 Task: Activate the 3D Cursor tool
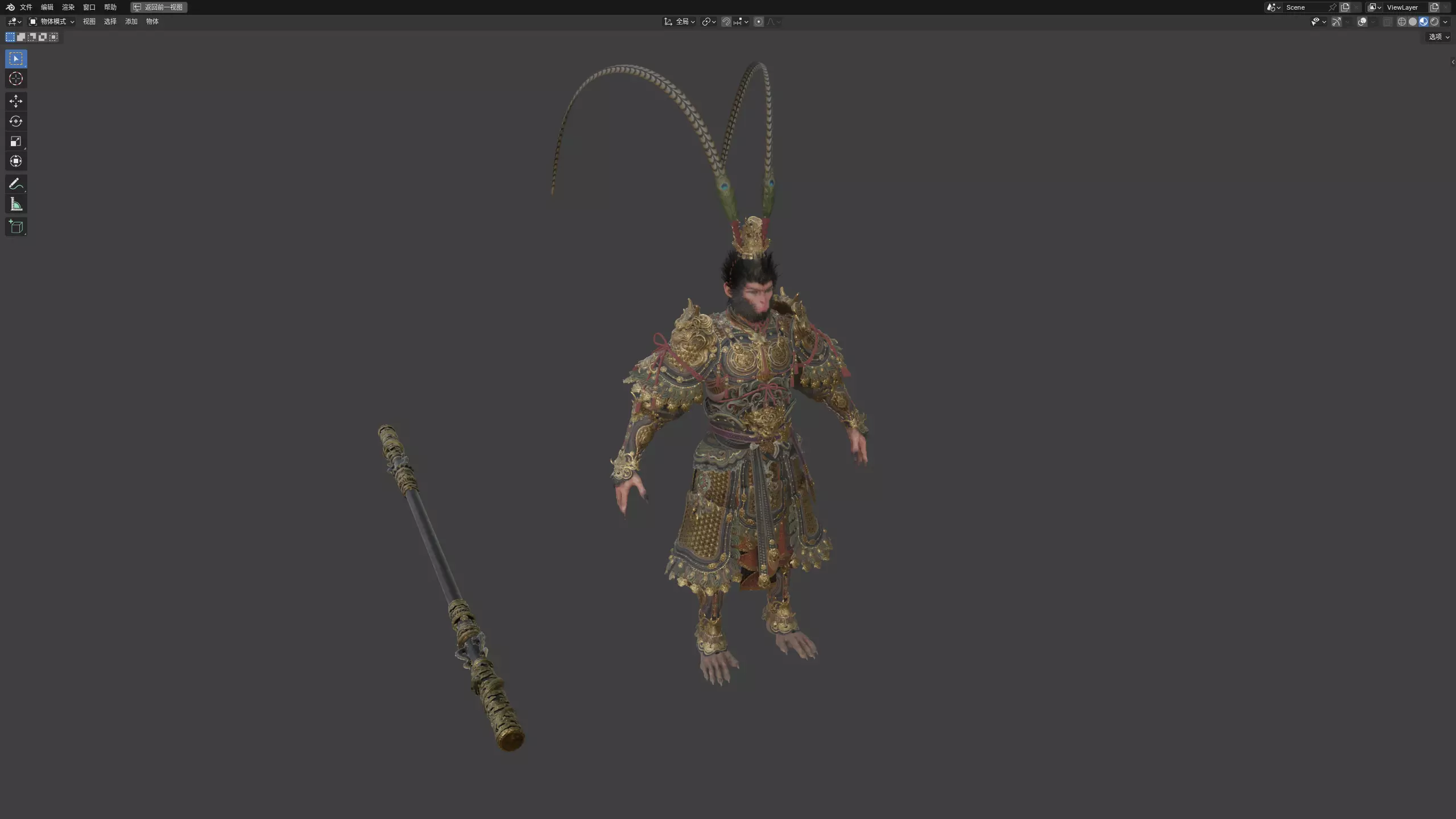16,78
